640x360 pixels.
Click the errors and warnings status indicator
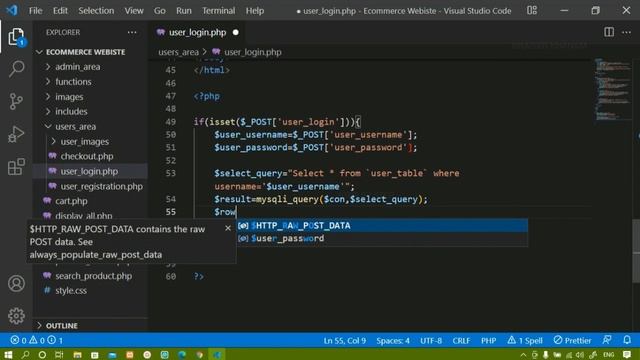coord(37,340)
